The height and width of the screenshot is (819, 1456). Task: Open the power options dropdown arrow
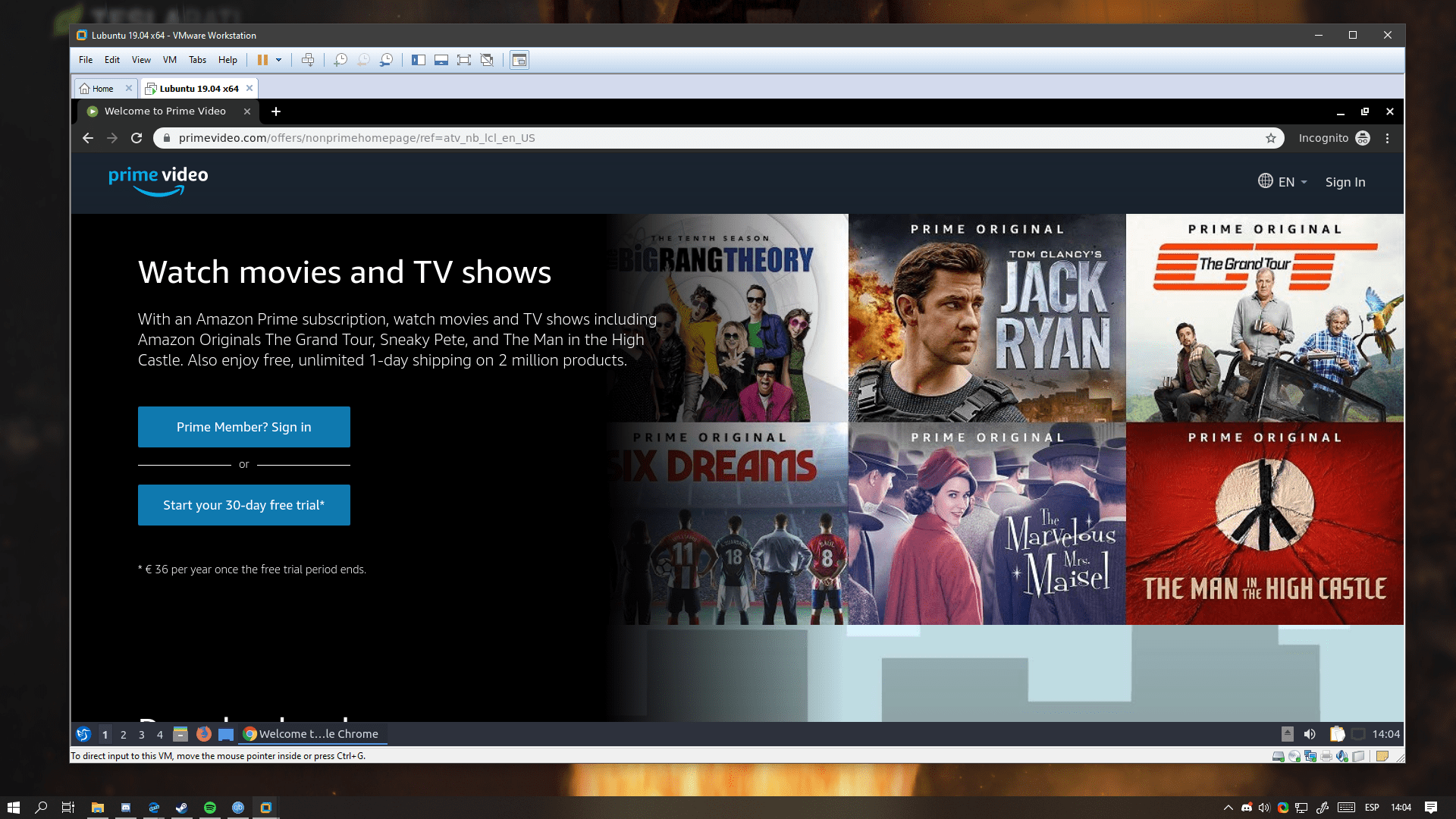279,60
